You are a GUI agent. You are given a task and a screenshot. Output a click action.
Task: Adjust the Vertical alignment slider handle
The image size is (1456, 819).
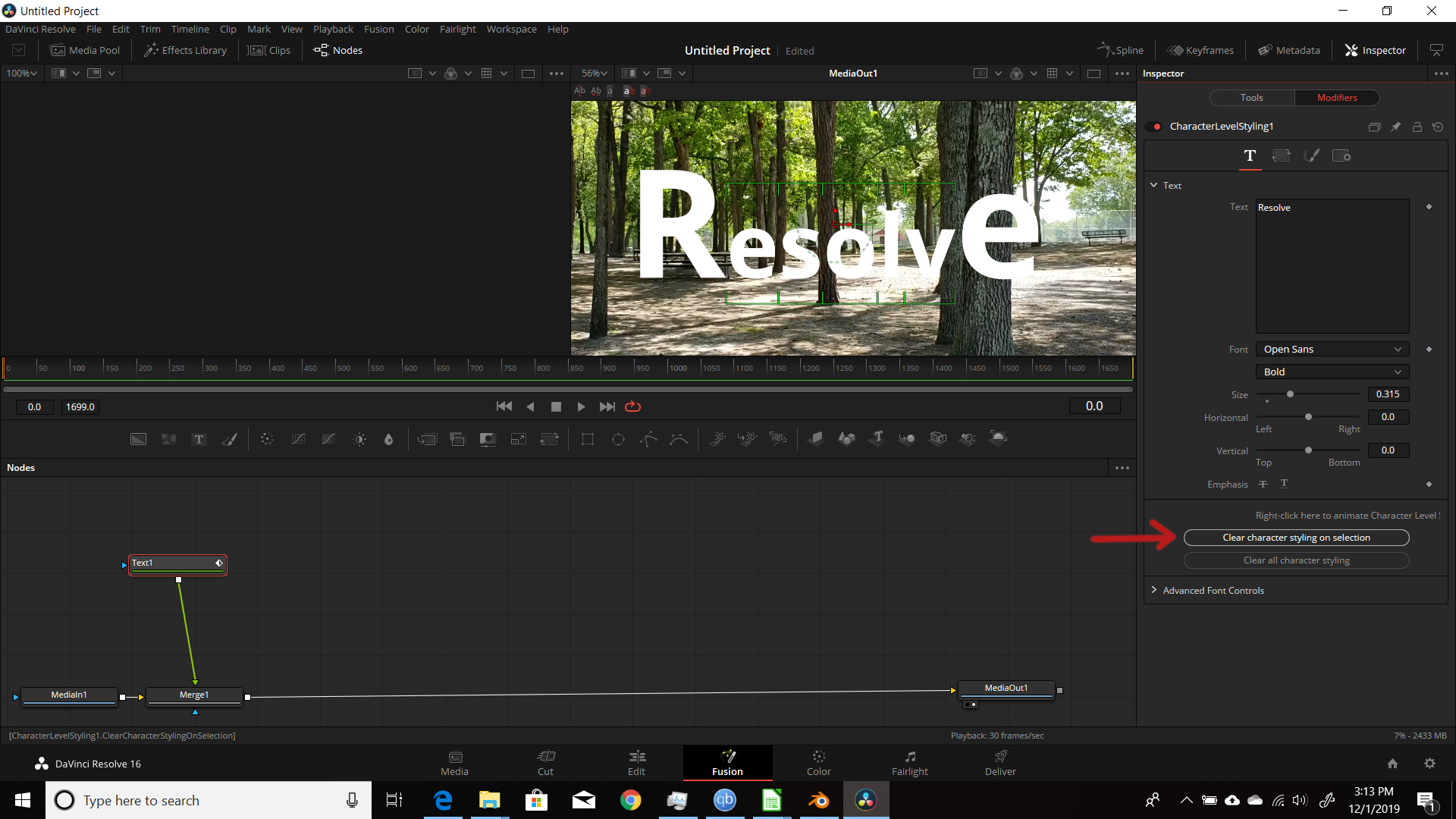1308,450
